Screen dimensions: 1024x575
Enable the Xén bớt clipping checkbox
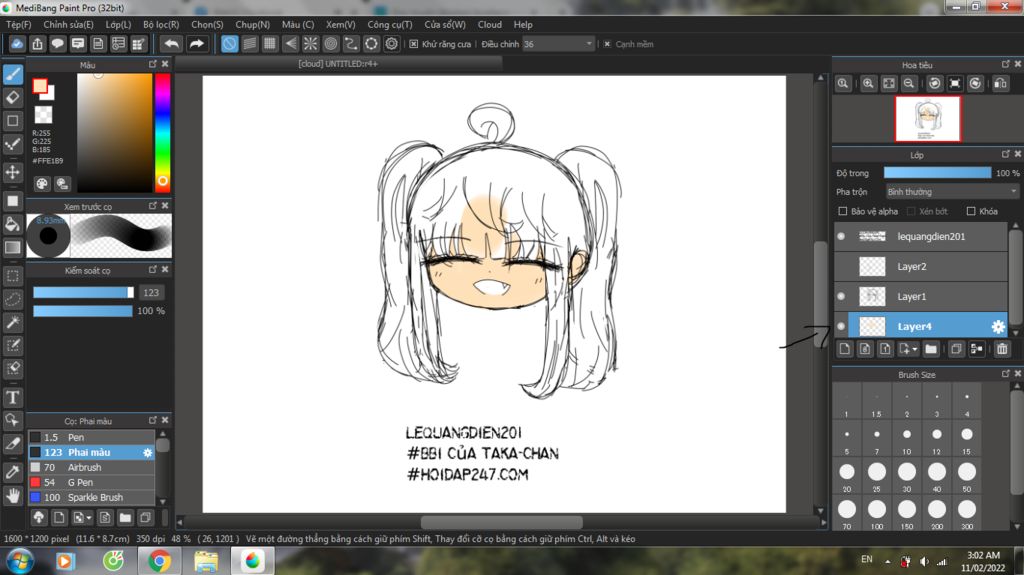(x=911, y=211)
